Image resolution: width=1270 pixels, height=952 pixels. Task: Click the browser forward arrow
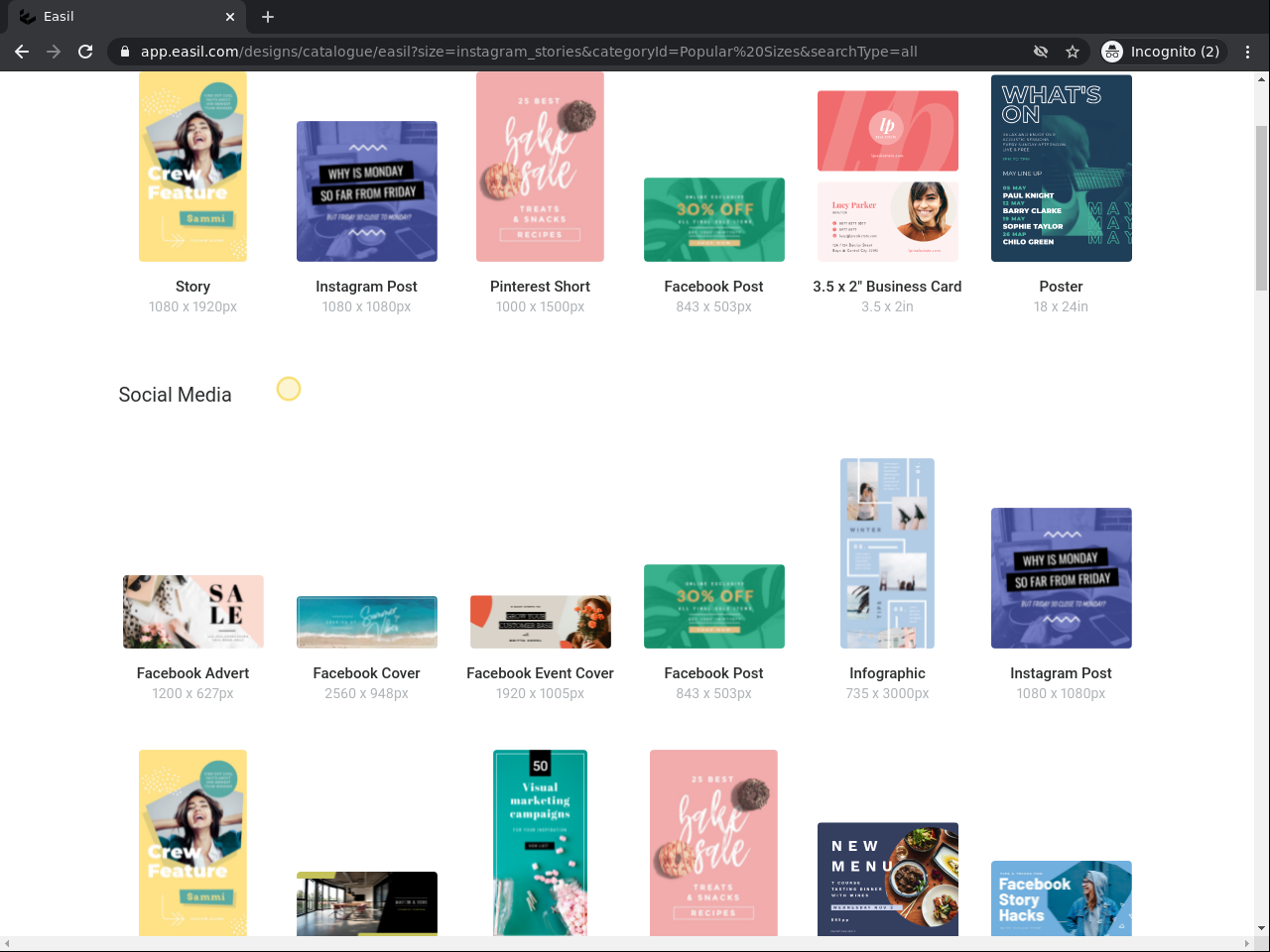click(54, 52)
